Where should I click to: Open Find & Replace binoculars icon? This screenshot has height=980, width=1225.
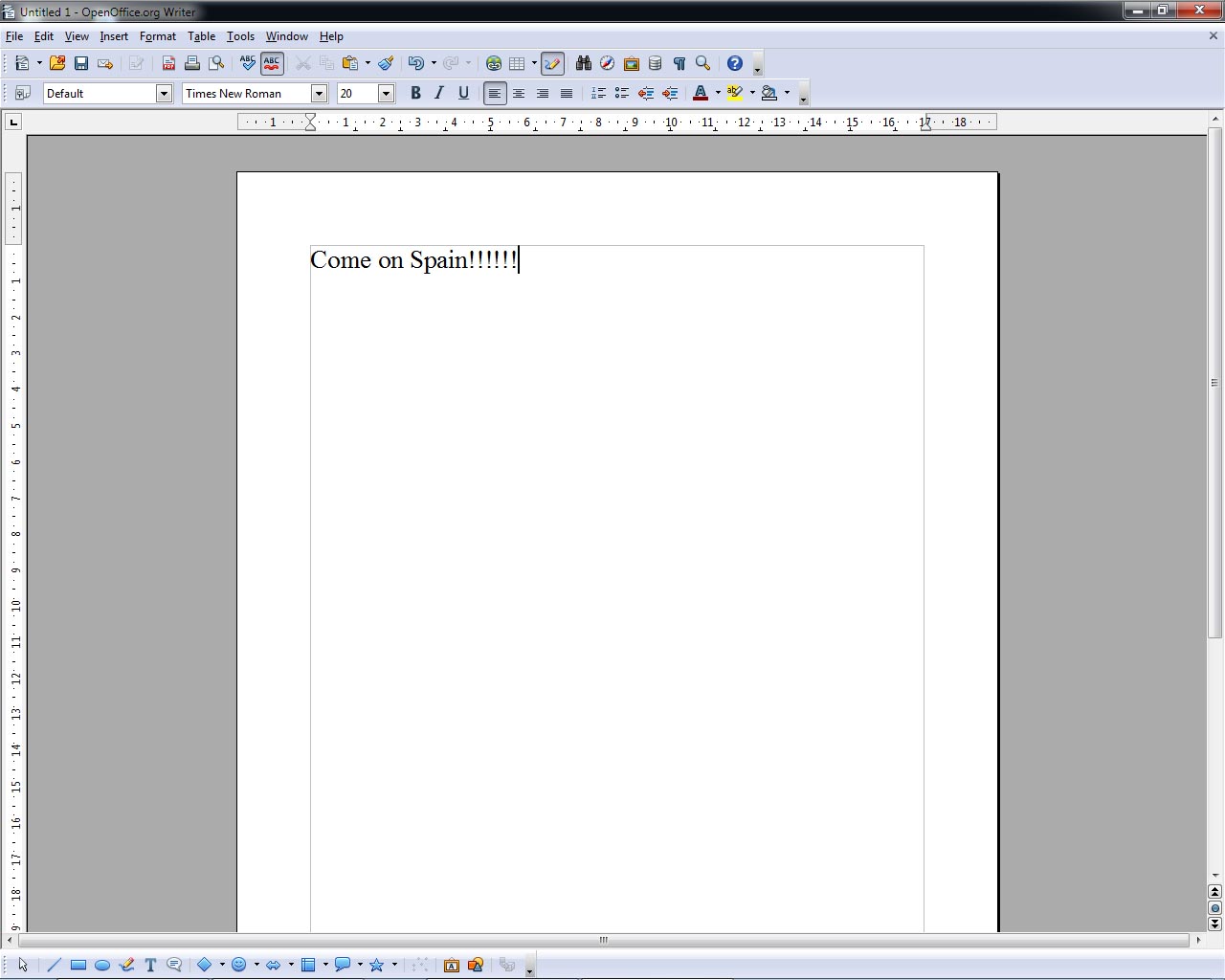pos(583,63)
